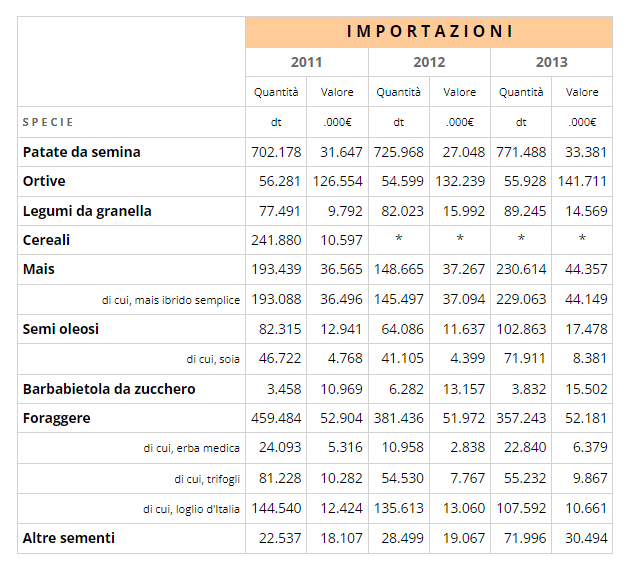
Task: Click the Altre sementi row label
Action: (x=69, y=538)
